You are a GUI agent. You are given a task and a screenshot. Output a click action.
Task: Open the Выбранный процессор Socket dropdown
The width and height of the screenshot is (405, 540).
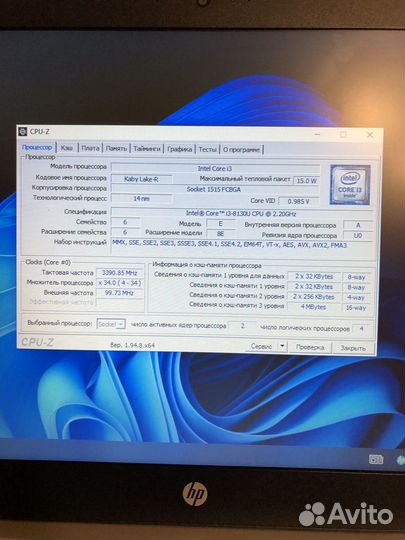click(x=111, y=324)
